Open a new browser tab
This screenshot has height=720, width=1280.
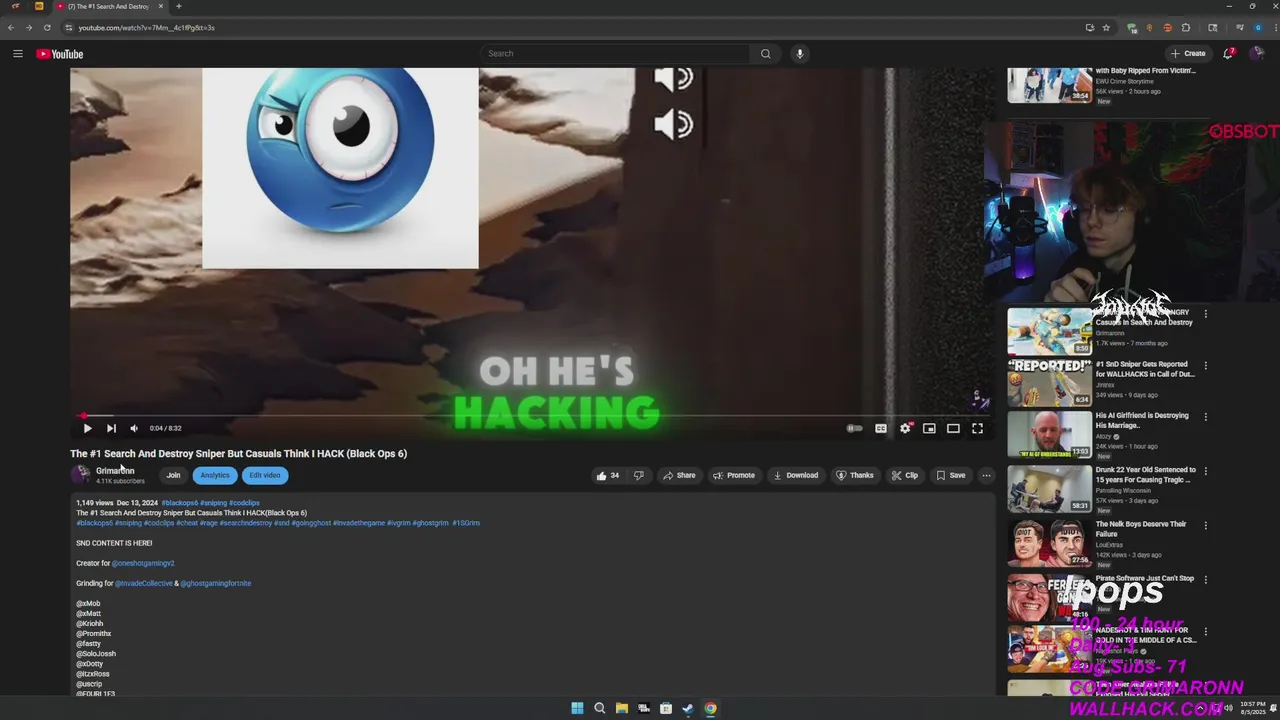[x=179, y=6]
